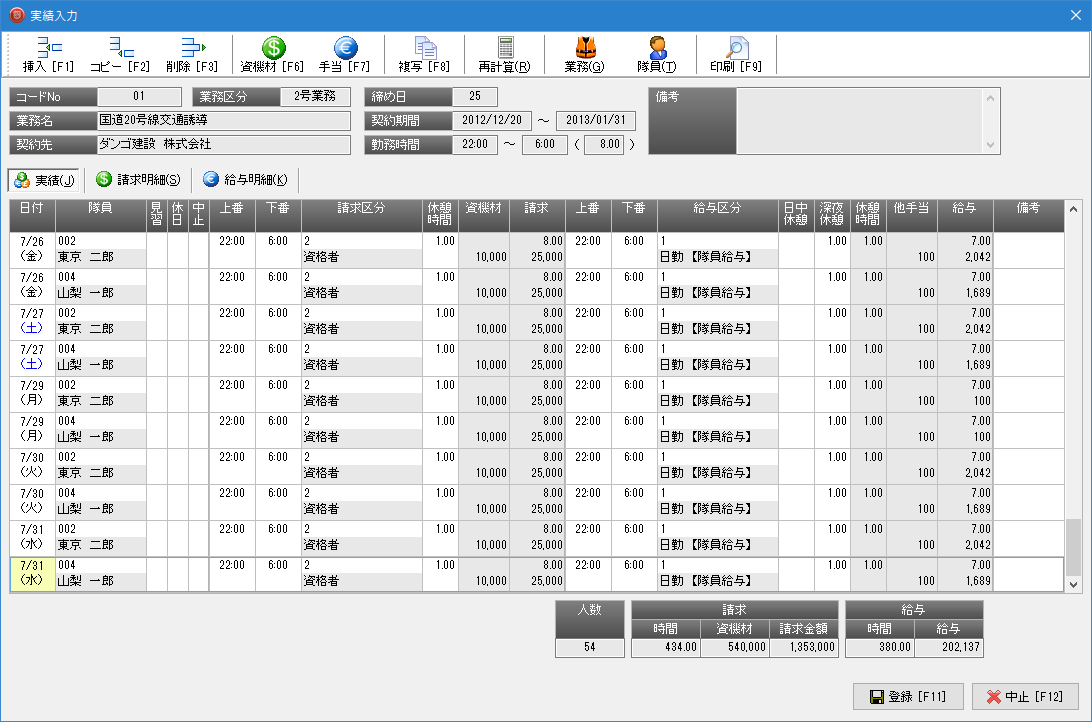Click 勤務時間 end field 6:00
Image resolution: width=1092 pixels, height=722 pixels.
pyautogui.click(x=545, y=145)
